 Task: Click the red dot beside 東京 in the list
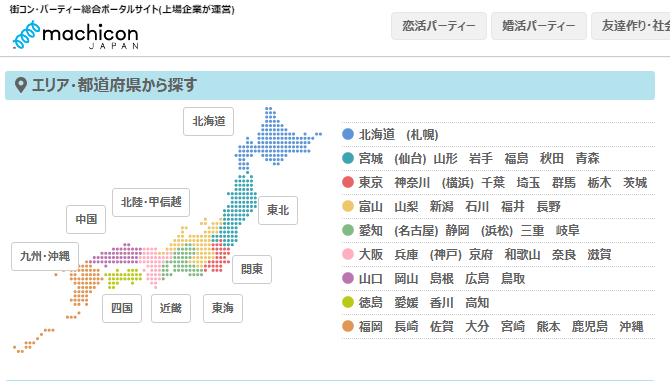pyautogui.click(x=348, y=182)
